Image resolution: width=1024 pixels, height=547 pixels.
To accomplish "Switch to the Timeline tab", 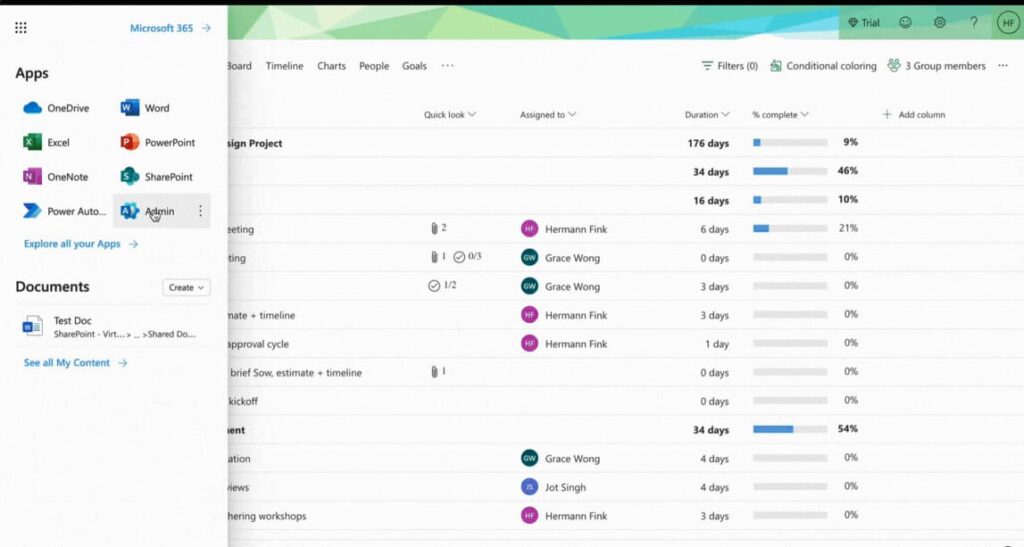I will pyautogui.click(x=284, y=66).
